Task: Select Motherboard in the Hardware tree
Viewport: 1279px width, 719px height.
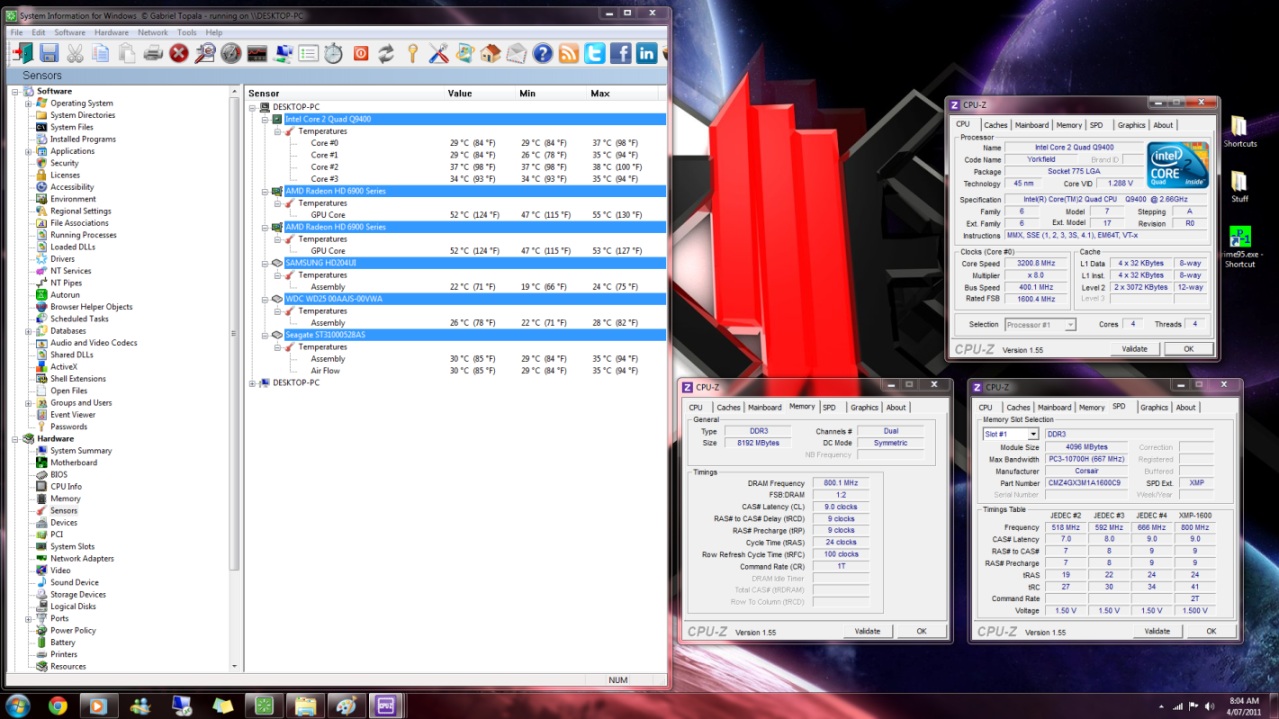Action: coord(74,463)
